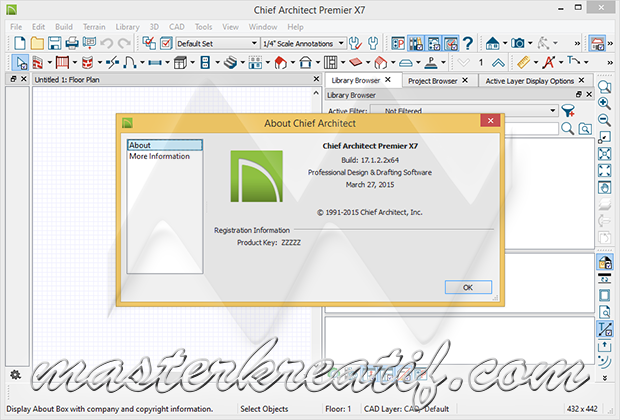Open the File menu
The width and height of the screenshot is (620, 420).
(x=16, y=27)
